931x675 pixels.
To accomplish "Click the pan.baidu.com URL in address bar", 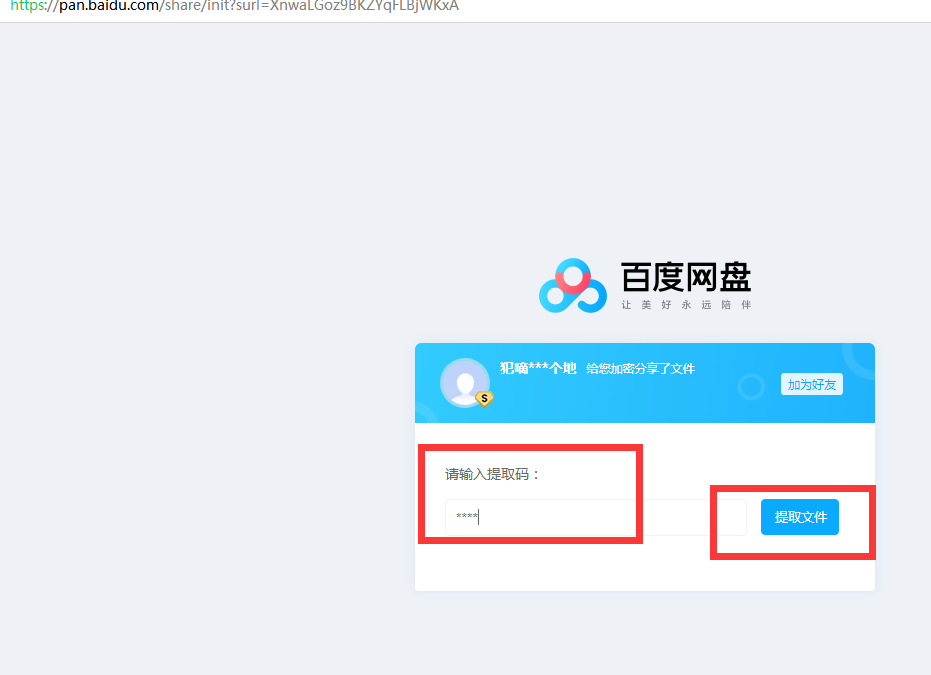I will click(x=235, y=6).
